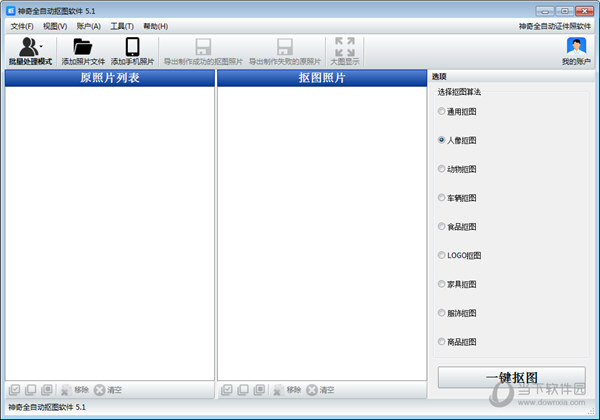
Task: Open the 工具(T) menu
Action: click(x=122, y=26)
